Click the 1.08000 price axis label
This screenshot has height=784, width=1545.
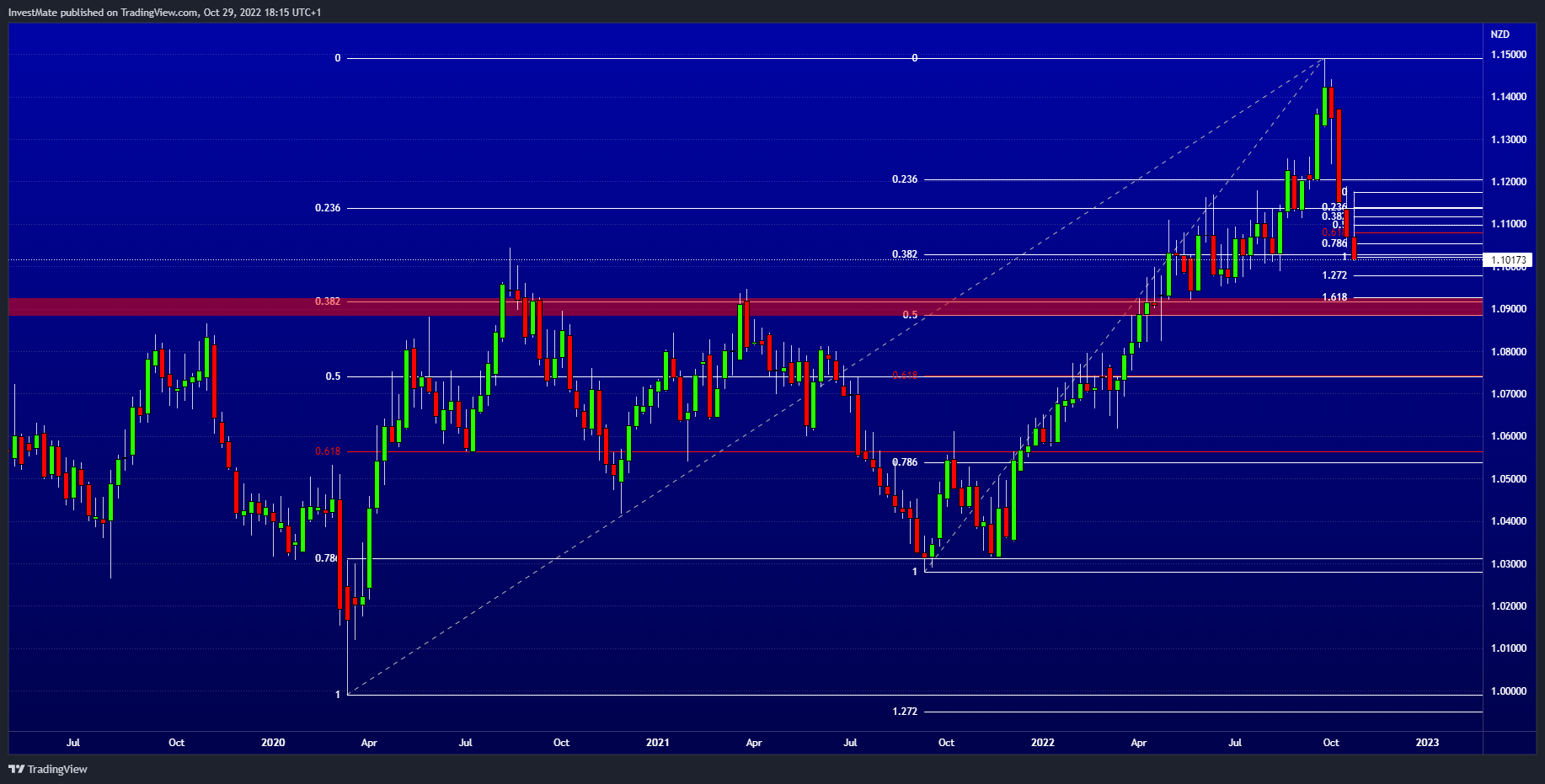(x=1509, y=352)
